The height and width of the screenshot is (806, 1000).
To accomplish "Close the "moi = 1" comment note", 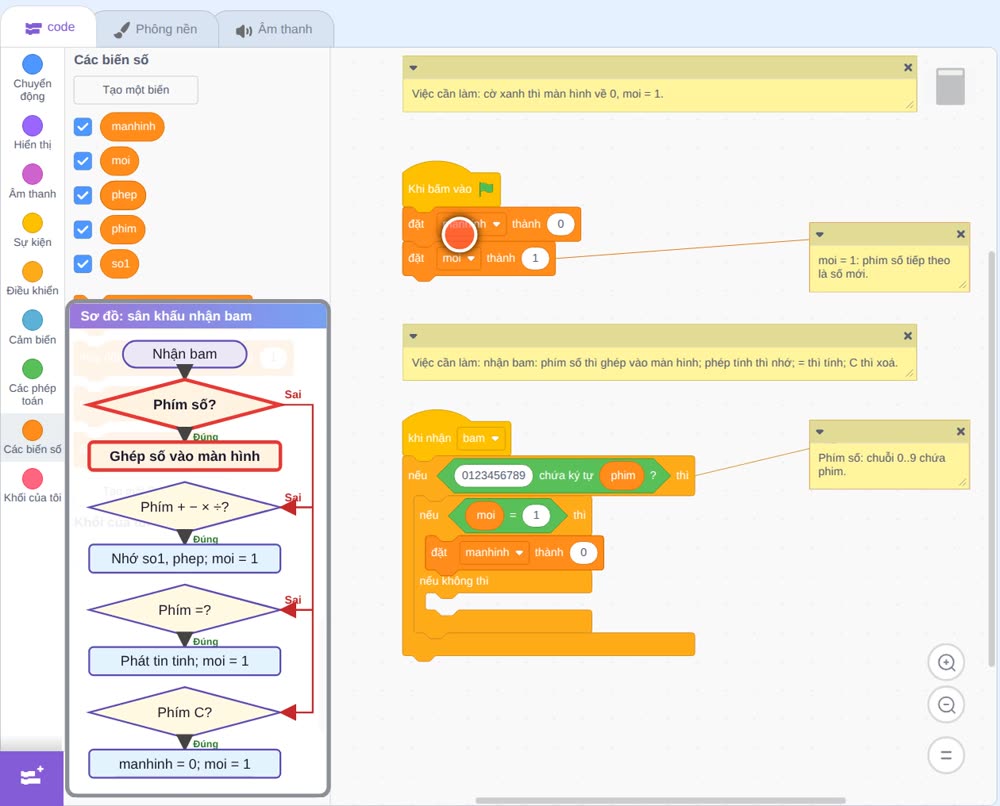I will click(960, 234).
